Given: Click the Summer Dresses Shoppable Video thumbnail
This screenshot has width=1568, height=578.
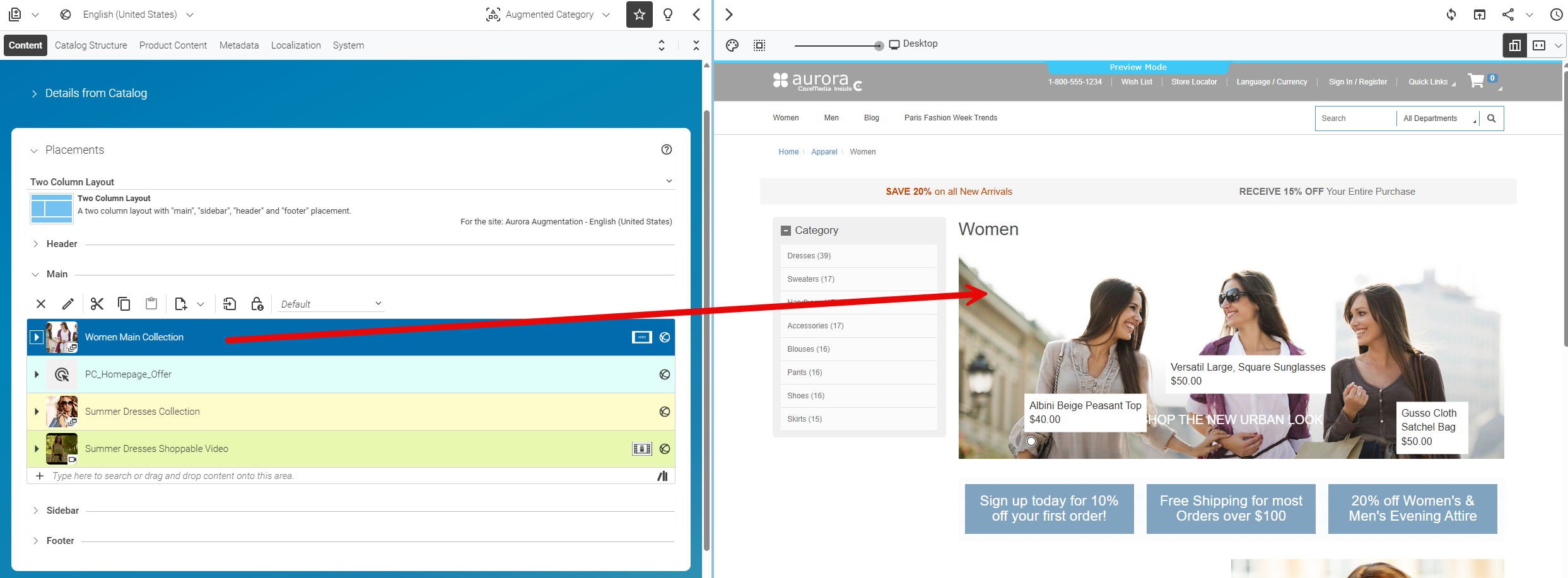Looking at the screenshot, I should (x=61, y=448).
